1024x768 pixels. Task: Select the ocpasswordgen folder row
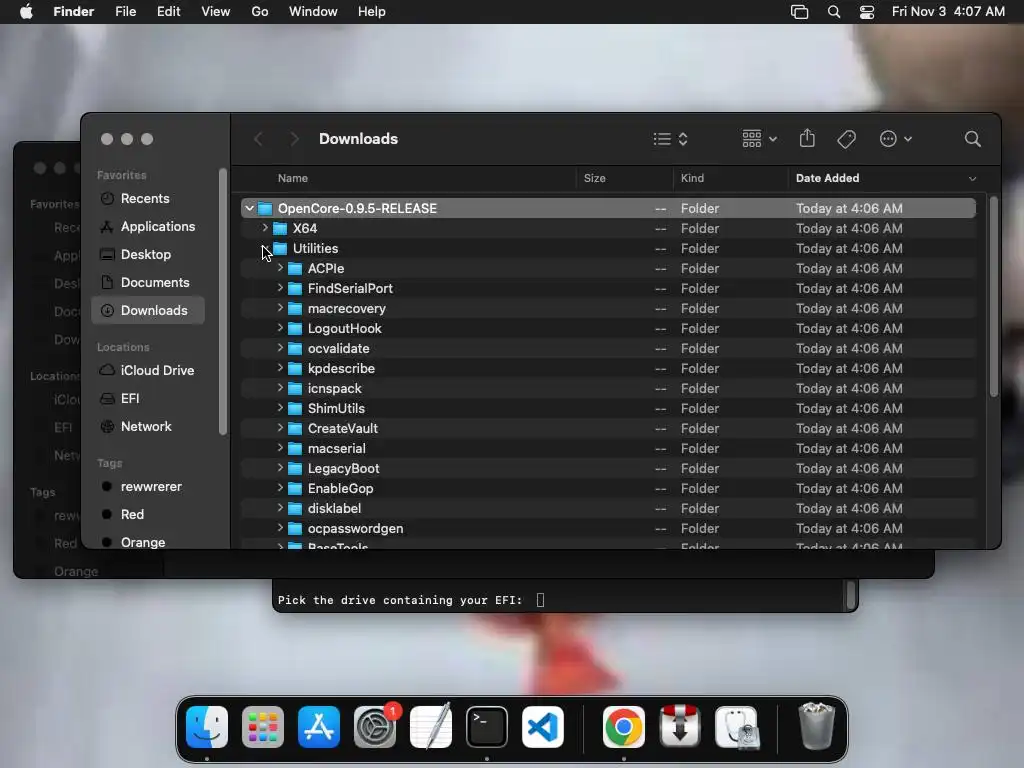click(609, 528)
